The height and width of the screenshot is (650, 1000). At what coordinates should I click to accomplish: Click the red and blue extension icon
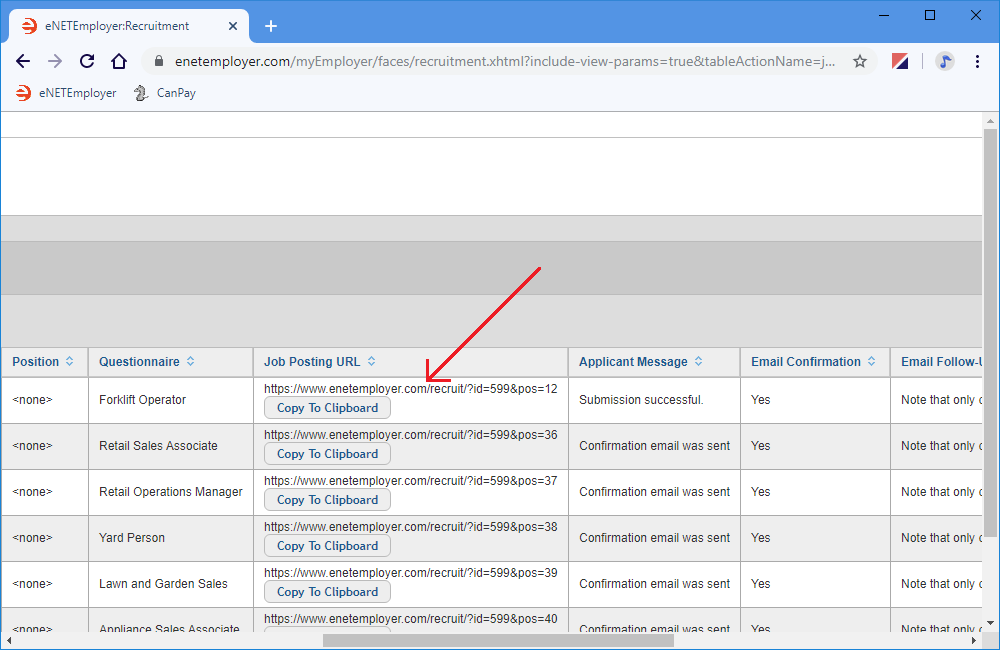[900, 61]
